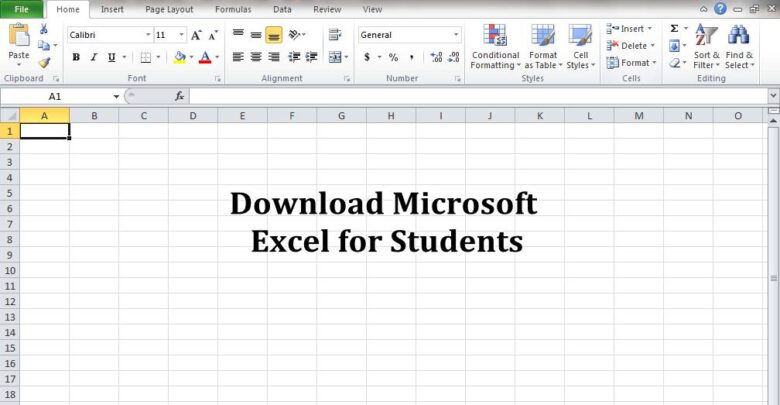This screenshot has width=780, height=405.
Task: Apply Percent Style
Action: (393, 57)
